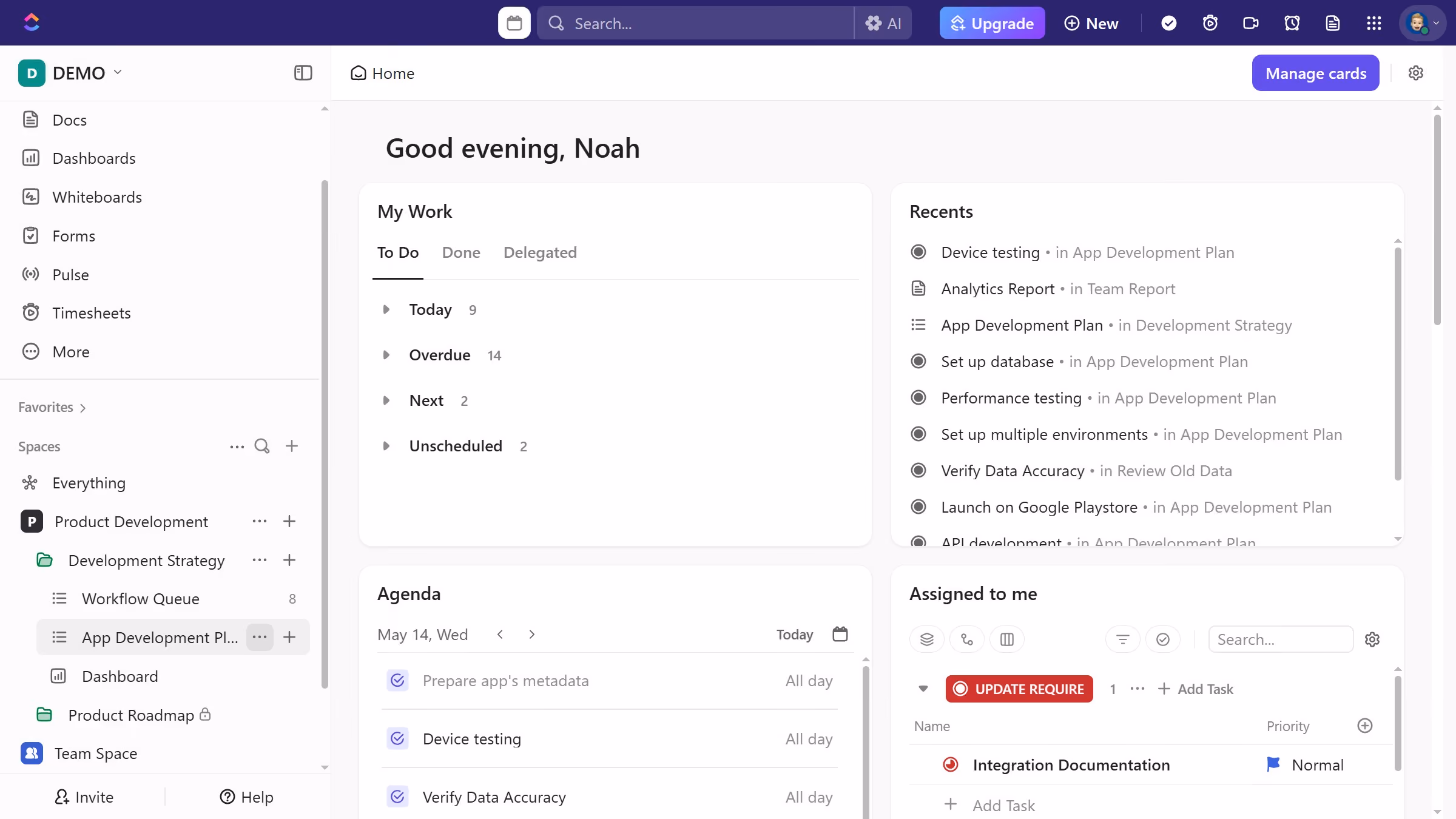Collapse the UPDATE REQUIRE task group
The width and height of the screenshot is (1456, 819).
(x=923, y=689)
